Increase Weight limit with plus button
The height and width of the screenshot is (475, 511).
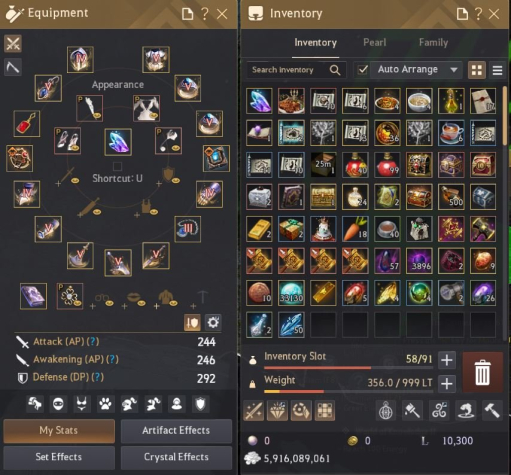(447, 384)
